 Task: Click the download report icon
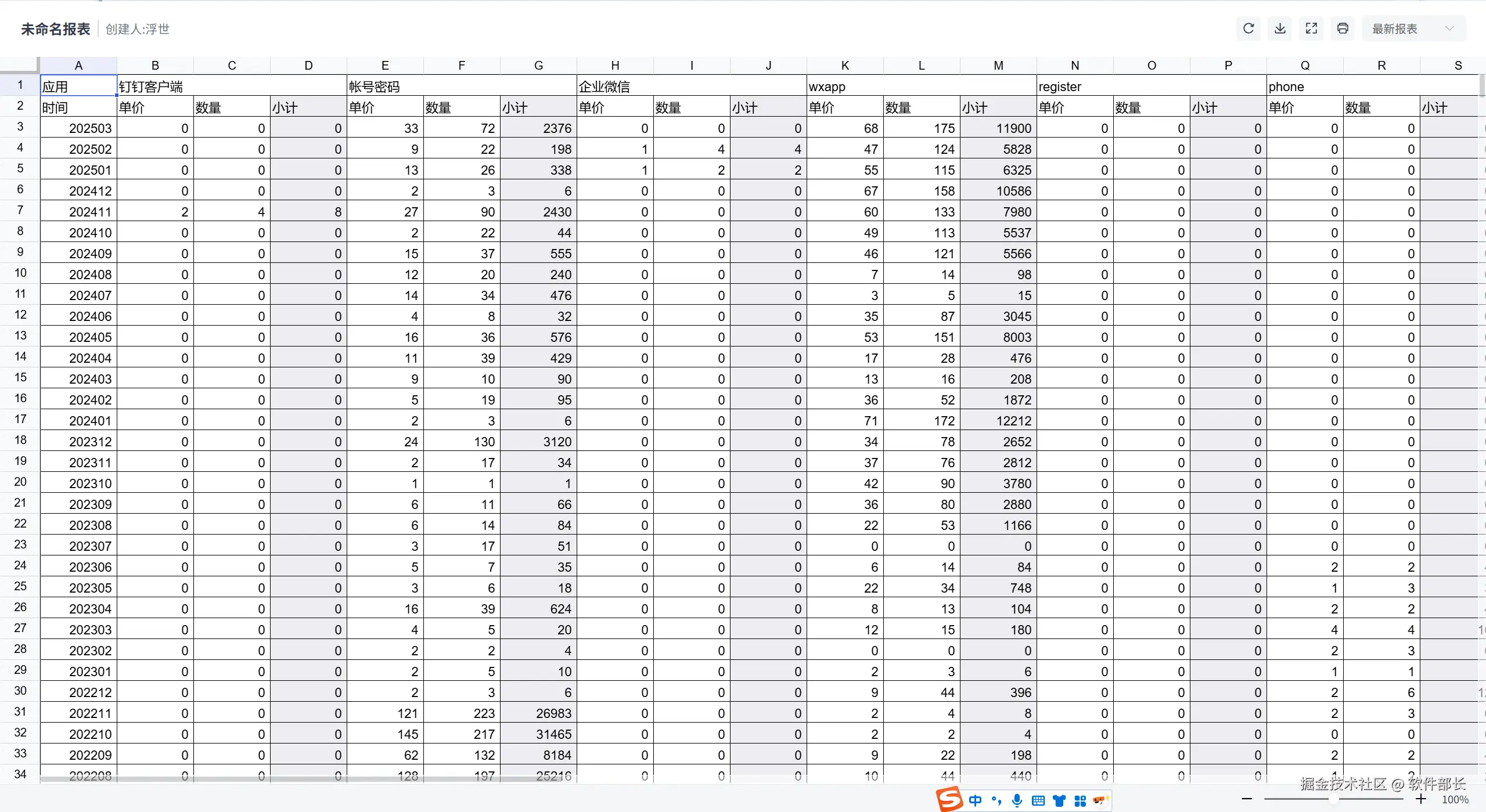pyautogui.click(x=1280, y=28)
